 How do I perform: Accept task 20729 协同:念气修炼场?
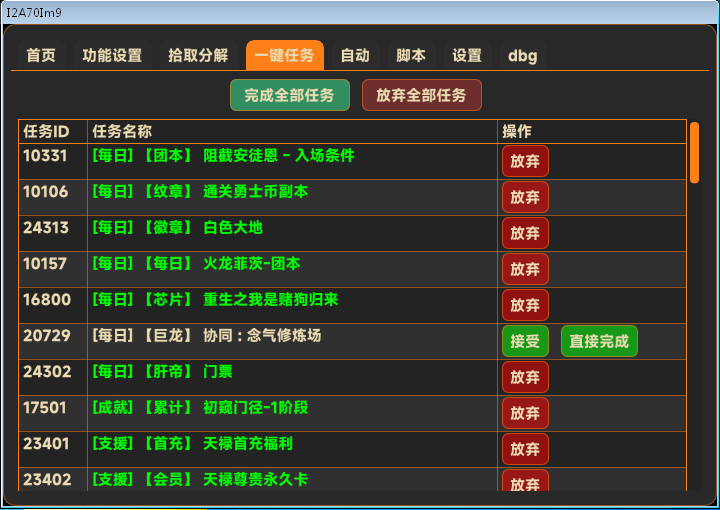tap(525, 341)
